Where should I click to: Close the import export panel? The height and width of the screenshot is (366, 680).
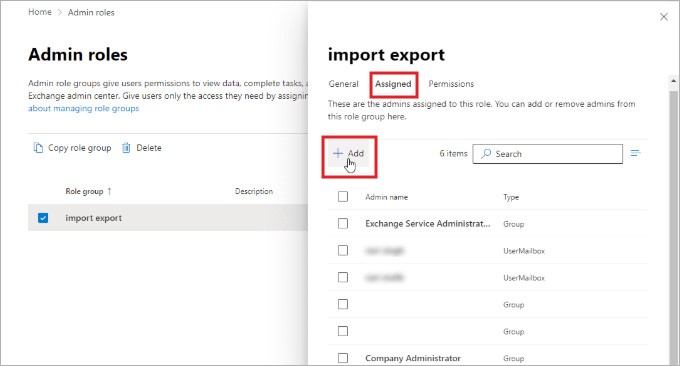point(664,17)
